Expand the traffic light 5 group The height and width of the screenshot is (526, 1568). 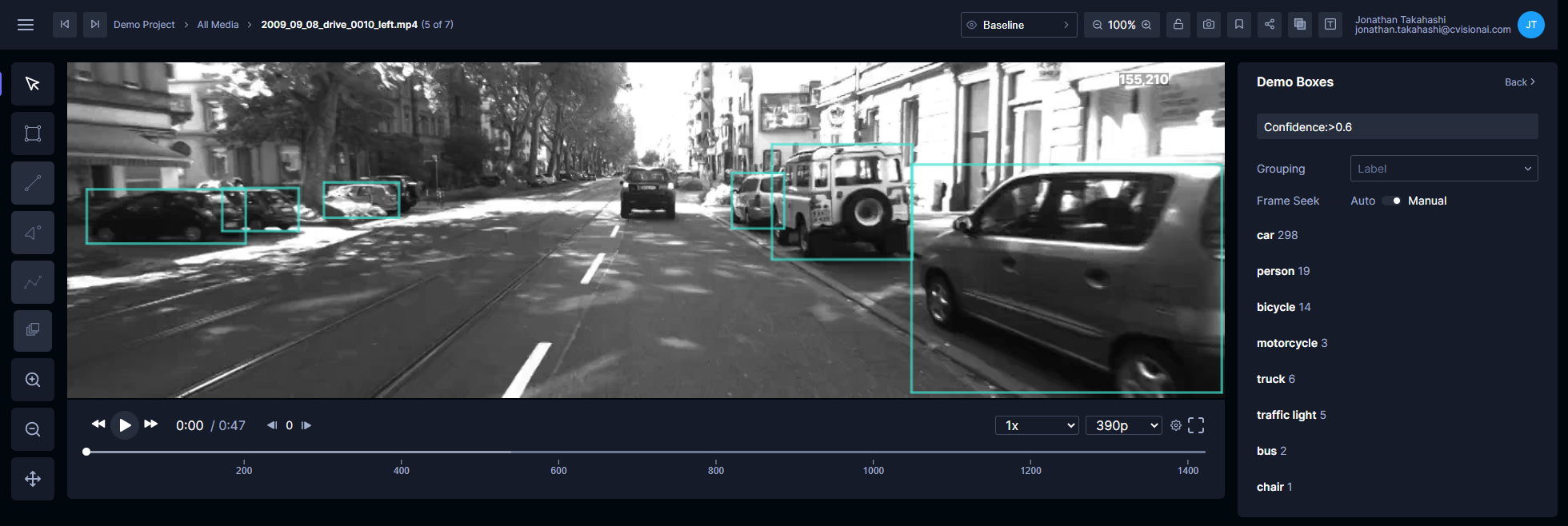click(1291, 415)
